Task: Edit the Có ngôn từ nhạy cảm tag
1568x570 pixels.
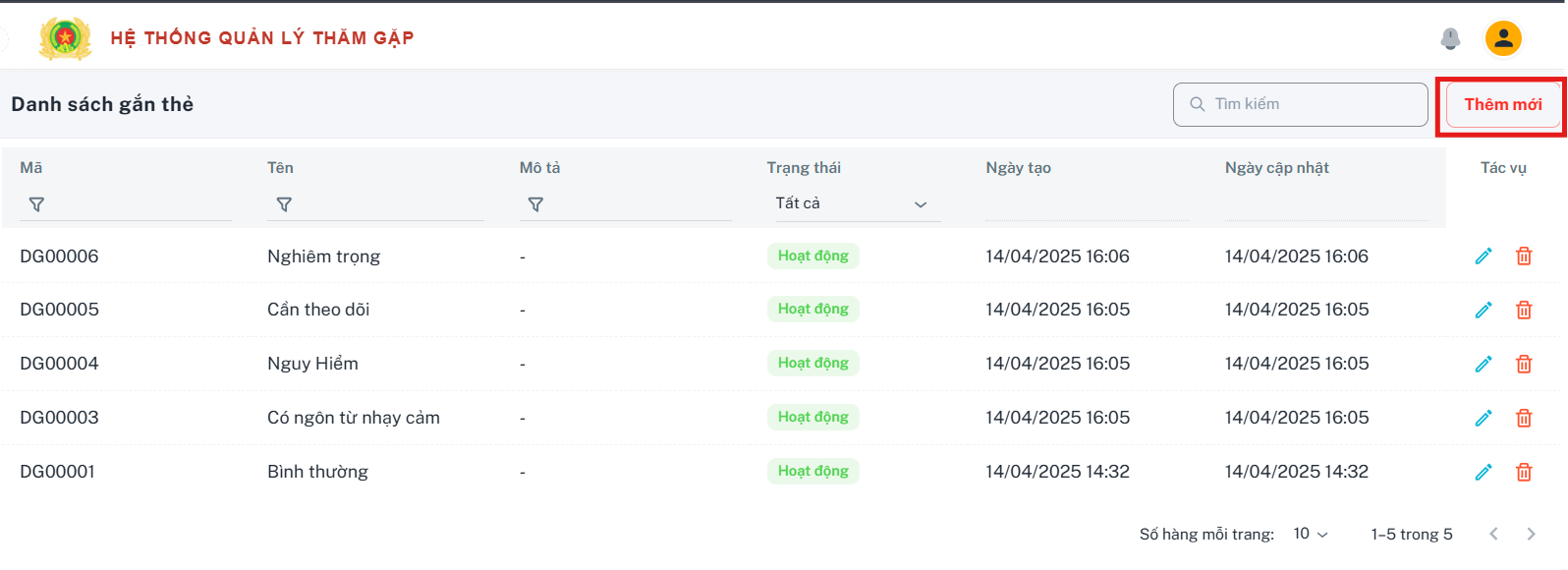Action: click(x=1484, y=418)
